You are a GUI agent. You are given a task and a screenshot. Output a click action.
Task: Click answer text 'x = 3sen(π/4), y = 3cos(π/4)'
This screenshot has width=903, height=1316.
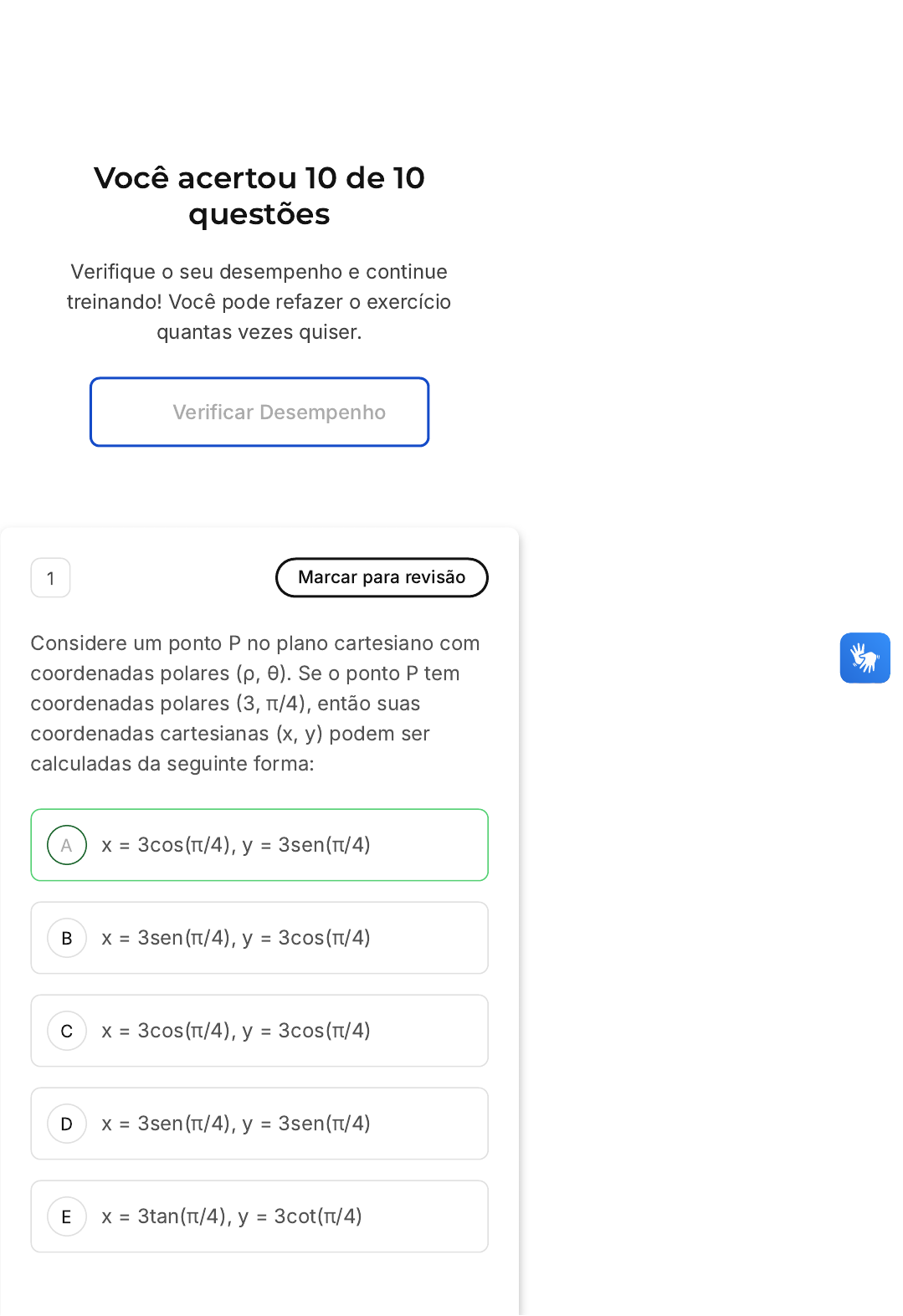(x=236, y=938)
